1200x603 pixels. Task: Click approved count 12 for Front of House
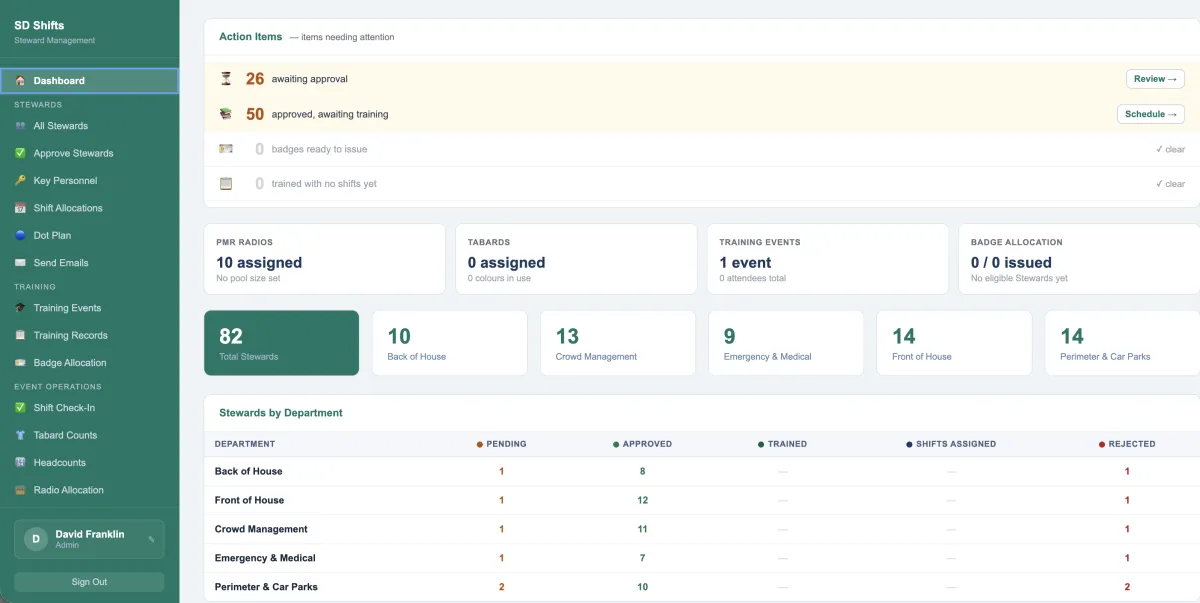pyautogui.click(x=643, y=500)
